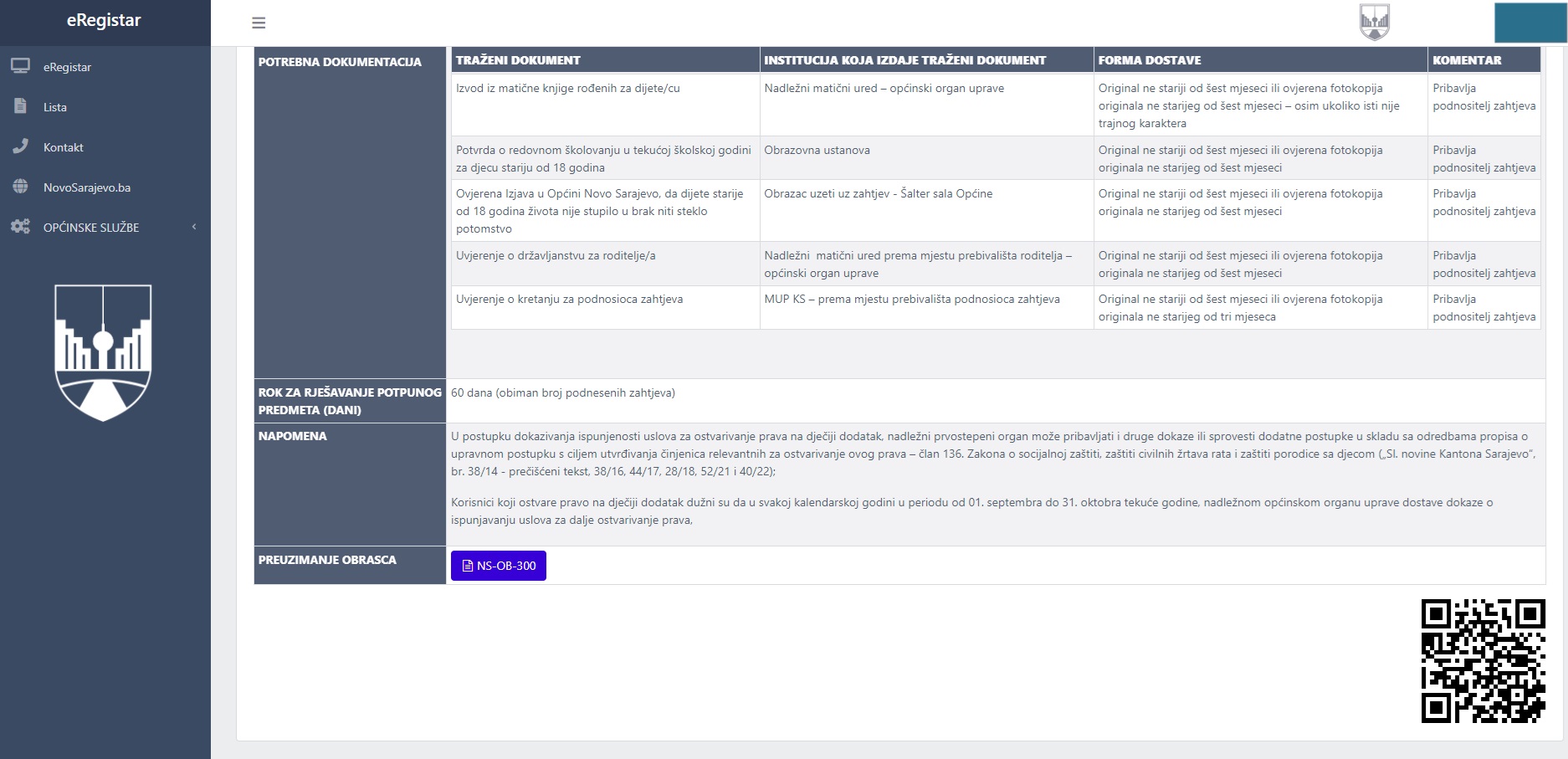The width and height of the screenshot is (1568, 759).
Task: Click the large coat of arms in sidebar
Action: 103,351
